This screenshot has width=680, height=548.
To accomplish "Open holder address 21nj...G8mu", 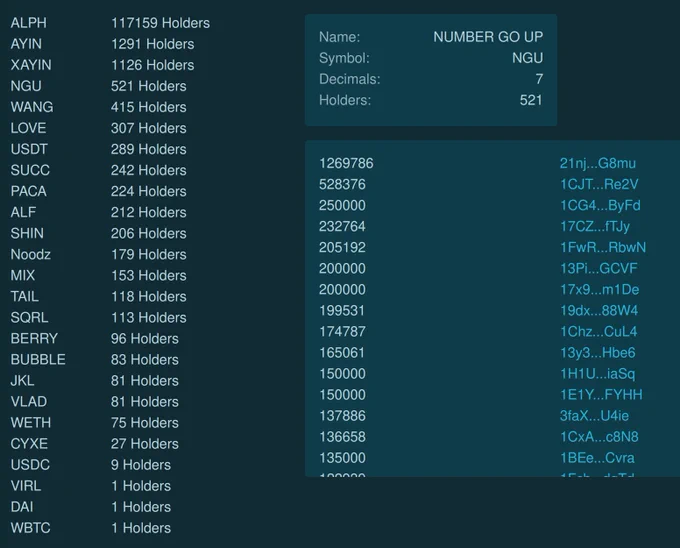I will [x=598, y=163].
